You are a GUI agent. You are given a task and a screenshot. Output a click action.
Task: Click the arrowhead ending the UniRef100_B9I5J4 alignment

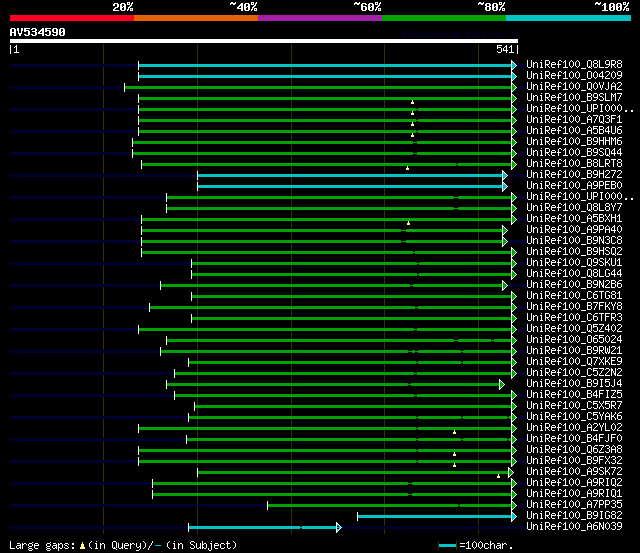click(x=502, y=384)
